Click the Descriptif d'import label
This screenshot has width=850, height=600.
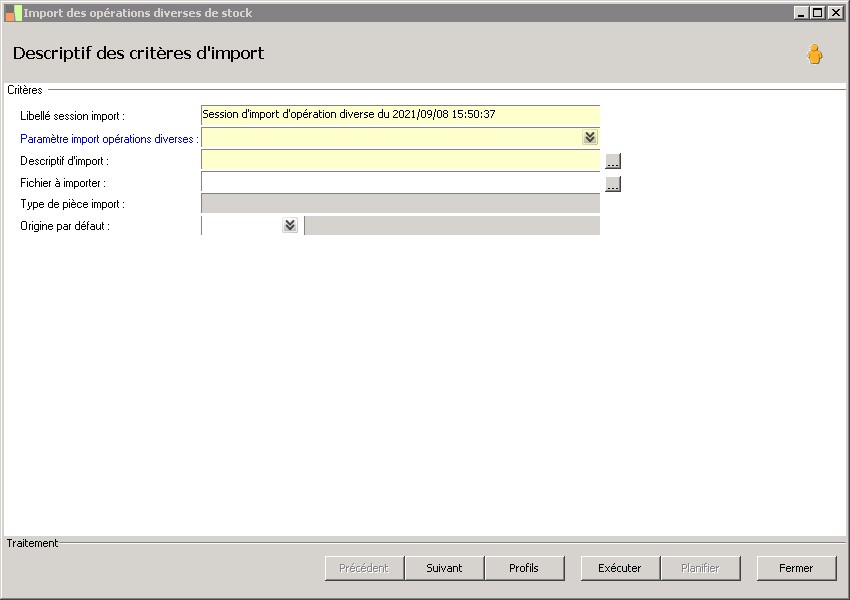click(x=64, y=161)
